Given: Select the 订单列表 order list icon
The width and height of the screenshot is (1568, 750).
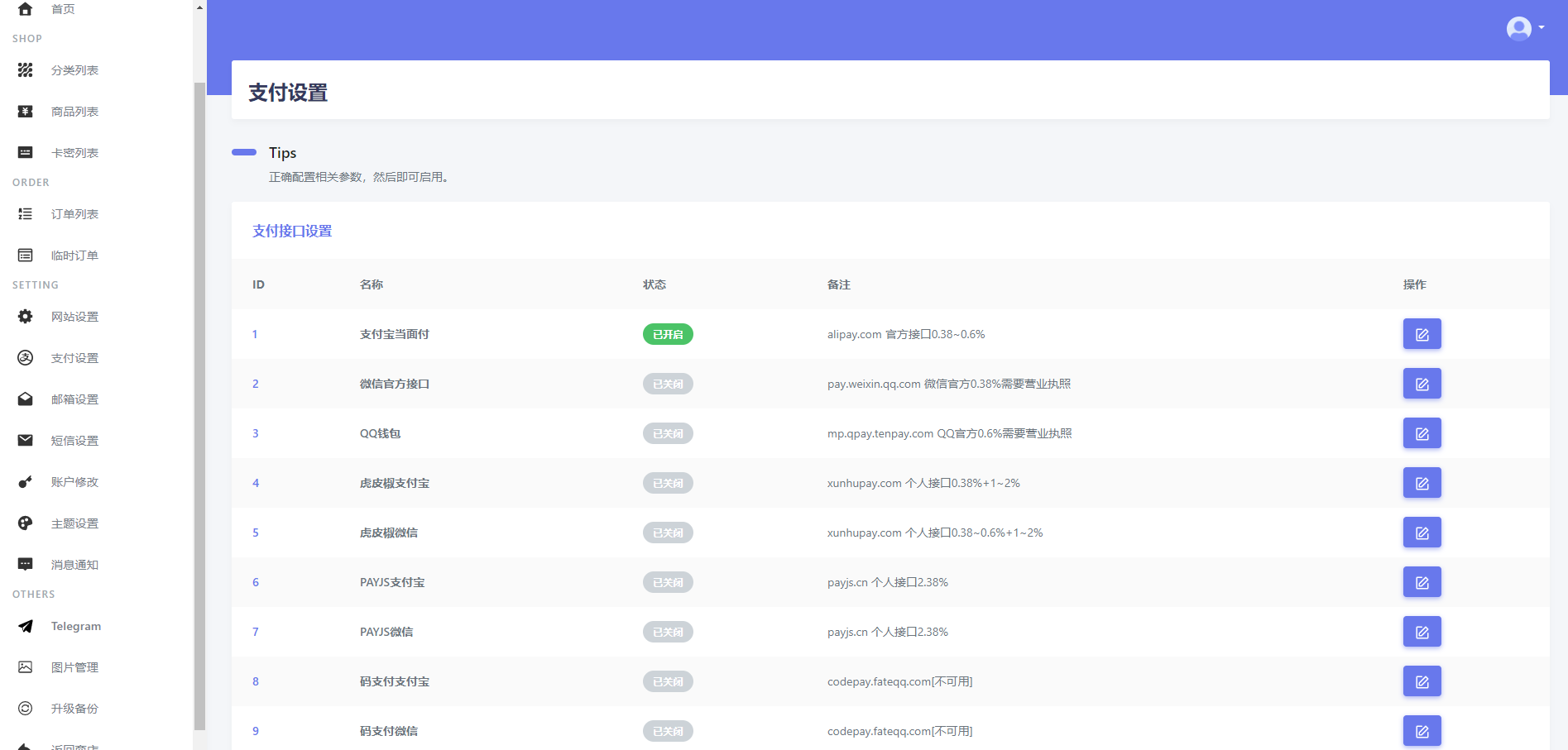Looking at the screenshot, I should 25,213.
